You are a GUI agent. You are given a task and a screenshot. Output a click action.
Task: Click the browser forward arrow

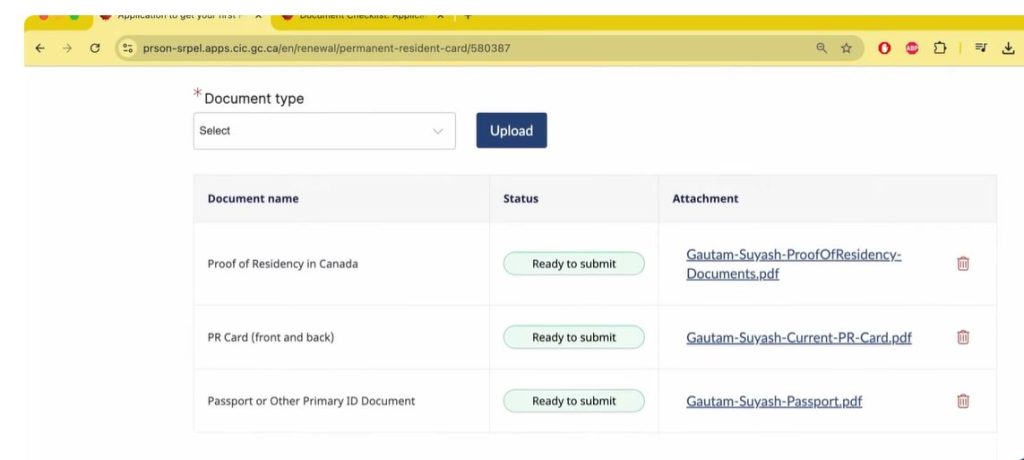point(67,48)
